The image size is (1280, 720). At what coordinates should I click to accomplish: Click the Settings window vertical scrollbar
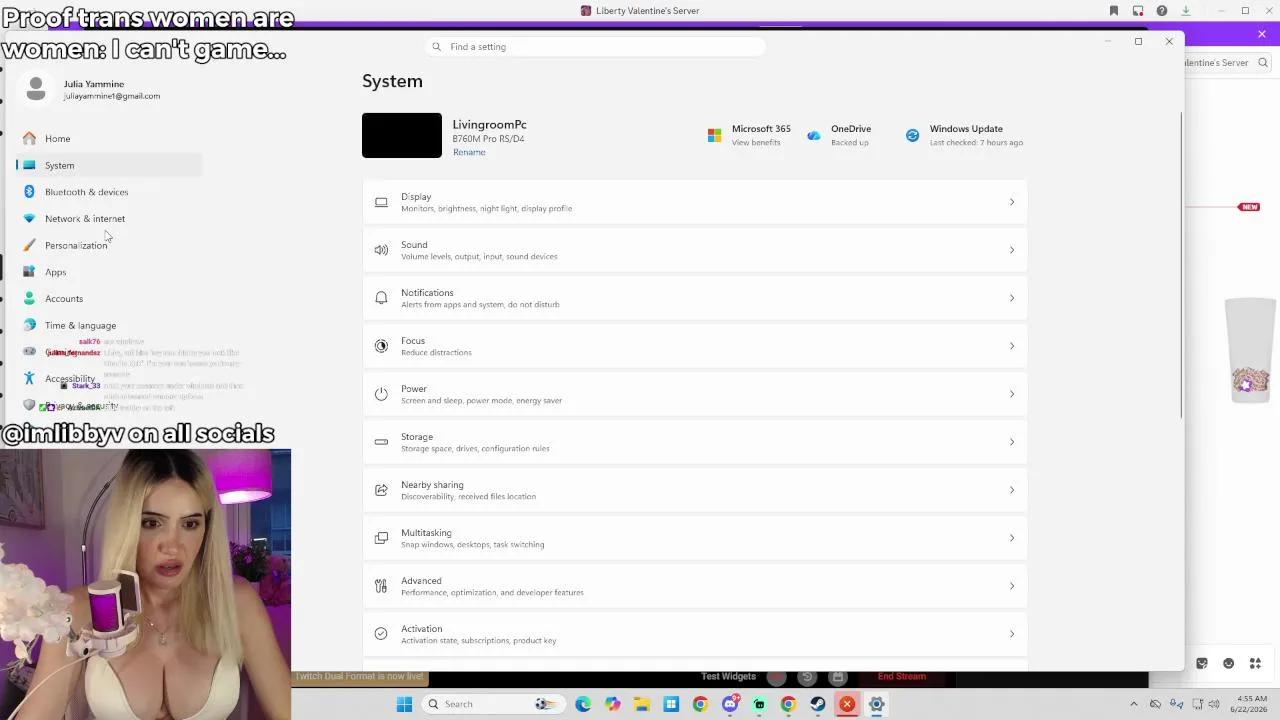(x=1181, y=265)
